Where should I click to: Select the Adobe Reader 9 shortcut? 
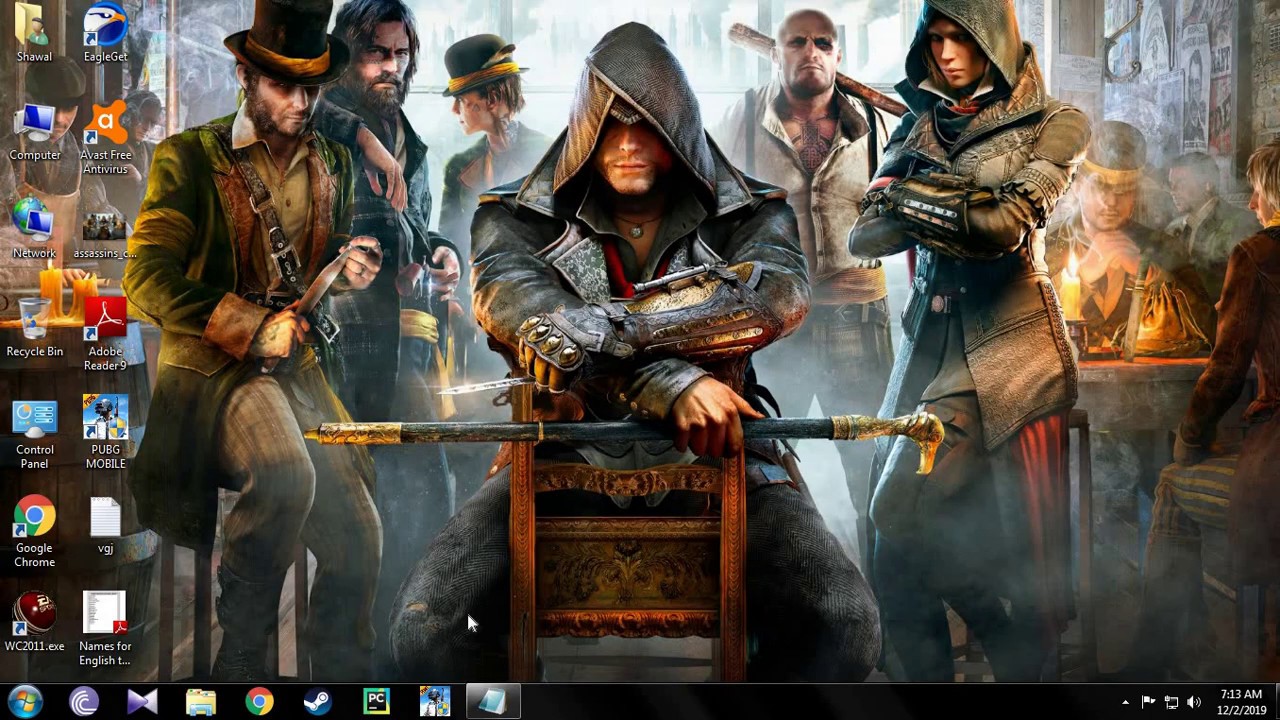(105, 335)
